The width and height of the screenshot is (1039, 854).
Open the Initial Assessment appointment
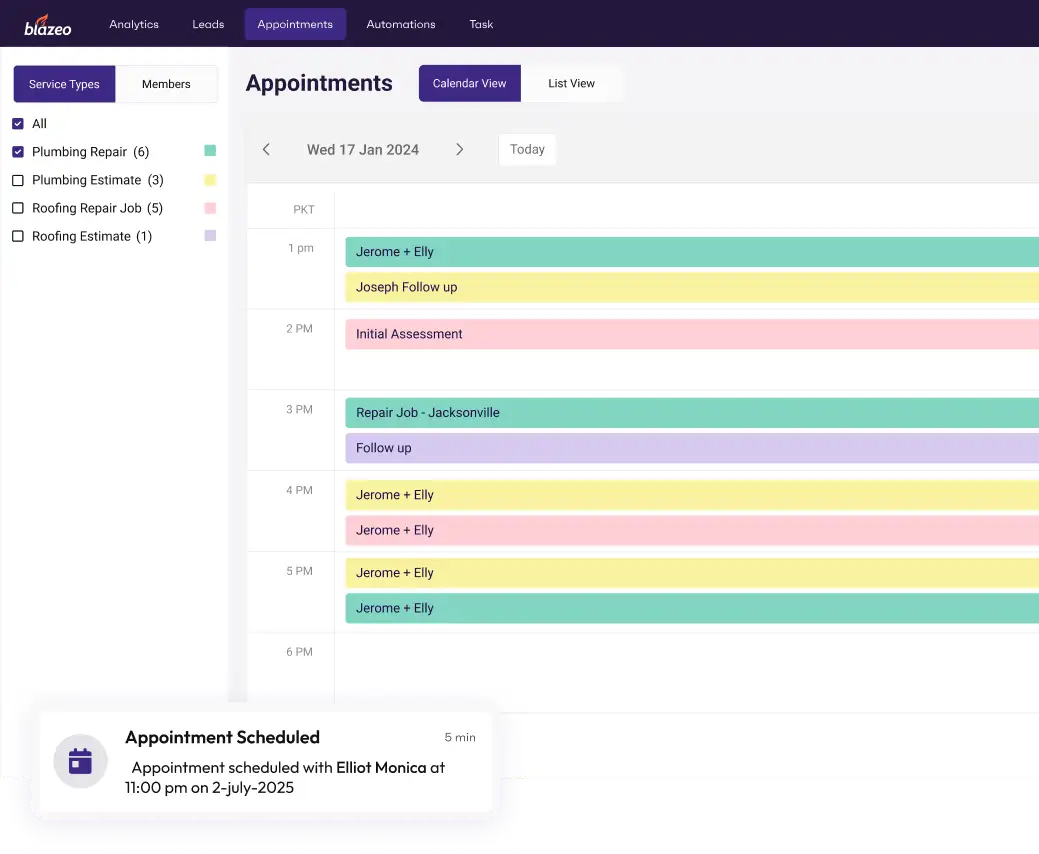[x=690, y=334]
